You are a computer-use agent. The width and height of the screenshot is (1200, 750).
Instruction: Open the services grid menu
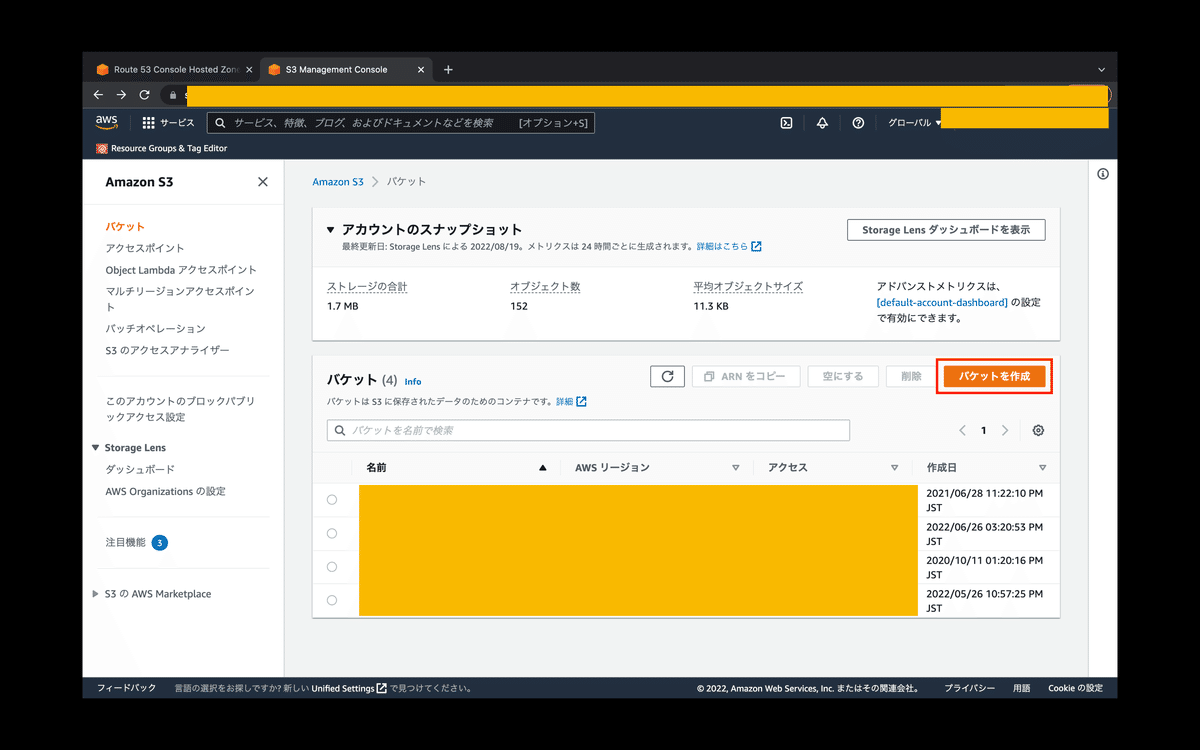pyautogui.click(x=149, y=123)
